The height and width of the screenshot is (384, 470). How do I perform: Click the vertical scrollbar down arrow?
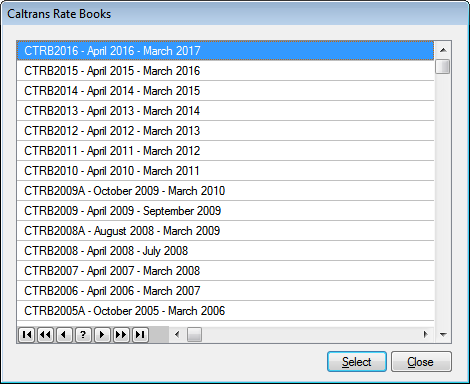443,334
